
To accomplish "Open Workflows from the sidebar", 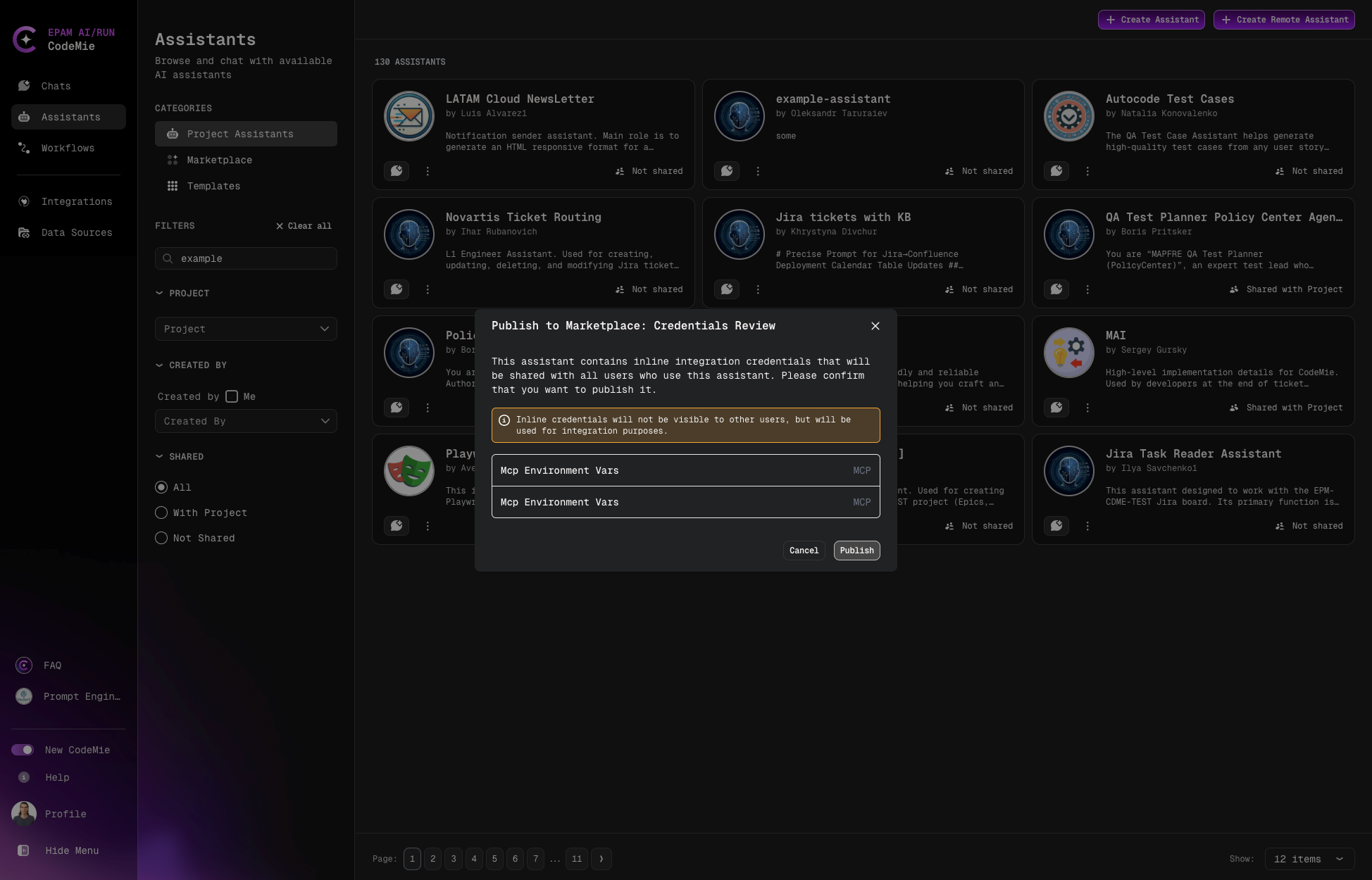I will (68, 148).
